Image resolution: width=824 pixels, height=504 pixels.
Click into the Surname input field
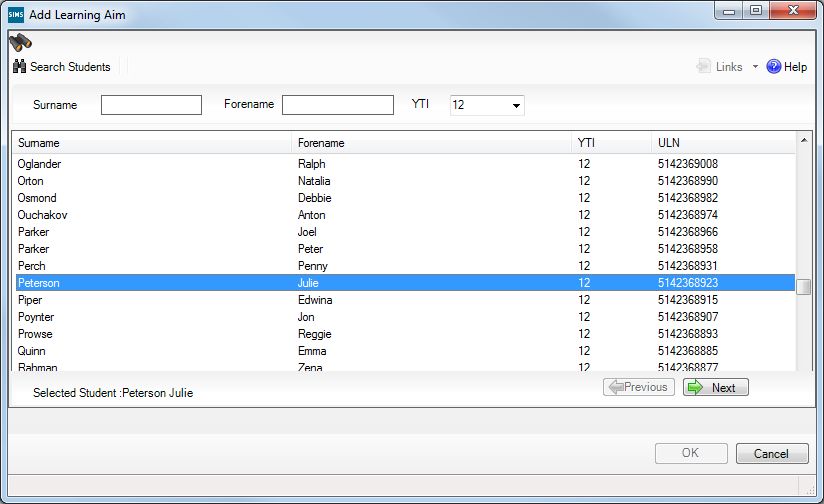(x=151, y=105)
